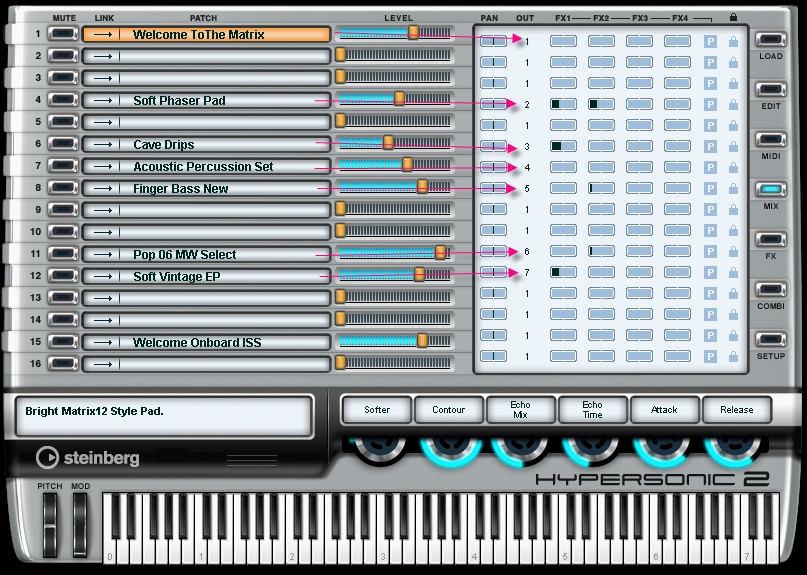
Task: Mute channel 1 Welcome ToThe Matrix
Action: click(63, 34)
